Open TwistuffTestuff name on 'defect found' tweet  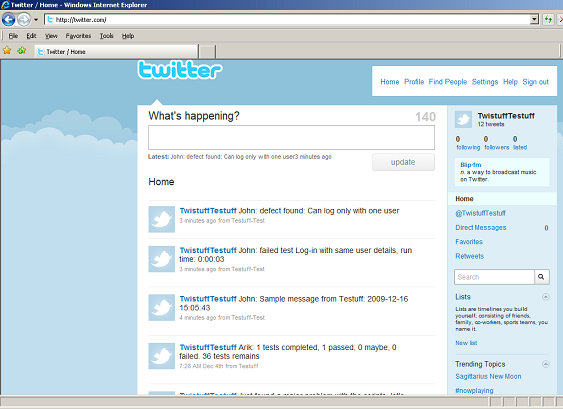tap(208, 211)
